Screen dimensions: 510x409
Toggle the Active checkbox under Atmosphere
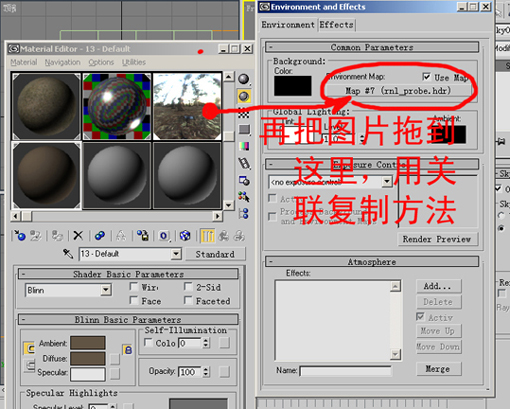[x=421, y=317]
